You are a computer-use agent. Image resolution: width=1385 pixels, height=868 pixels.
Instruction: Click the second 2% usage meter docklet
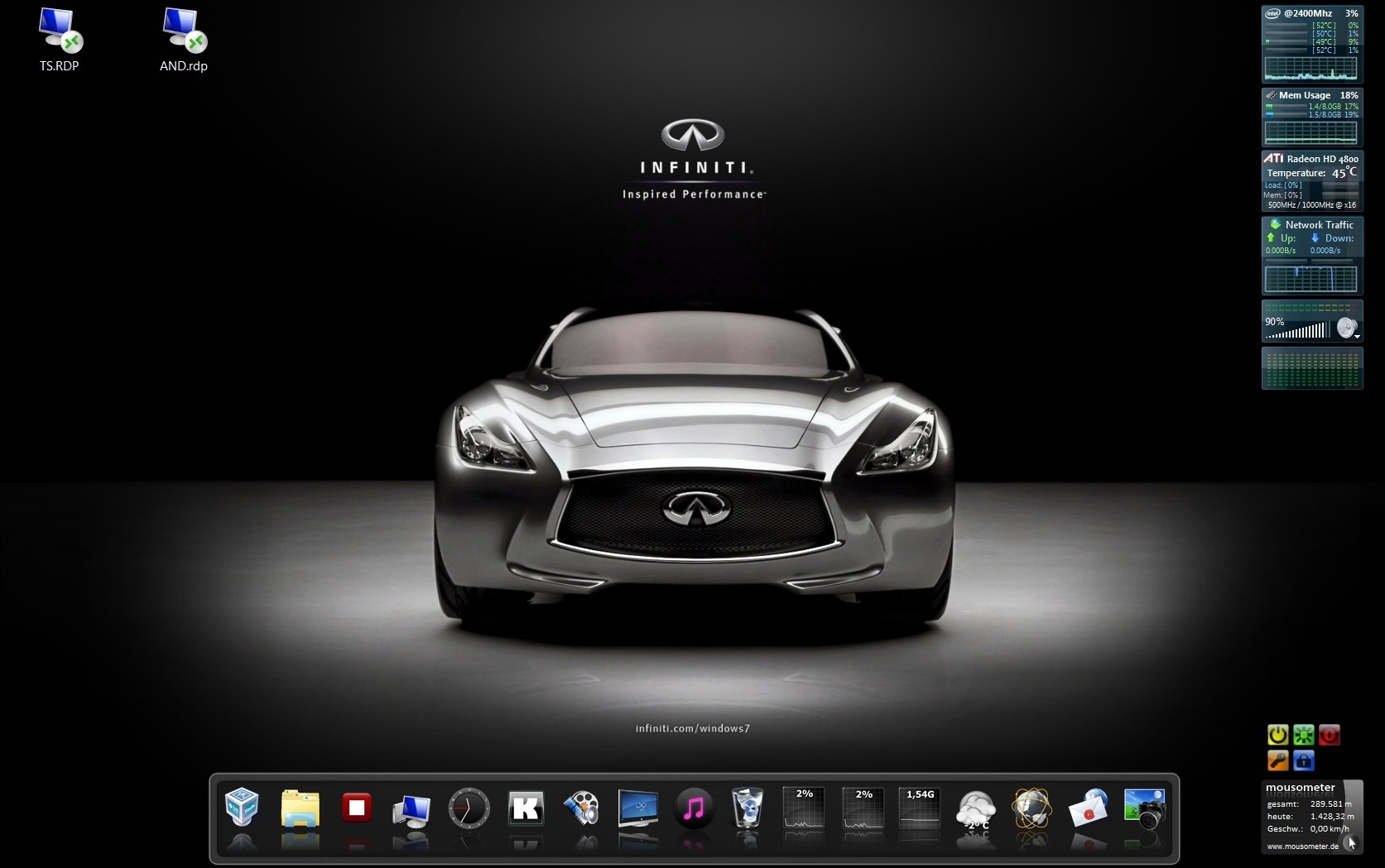863,808
